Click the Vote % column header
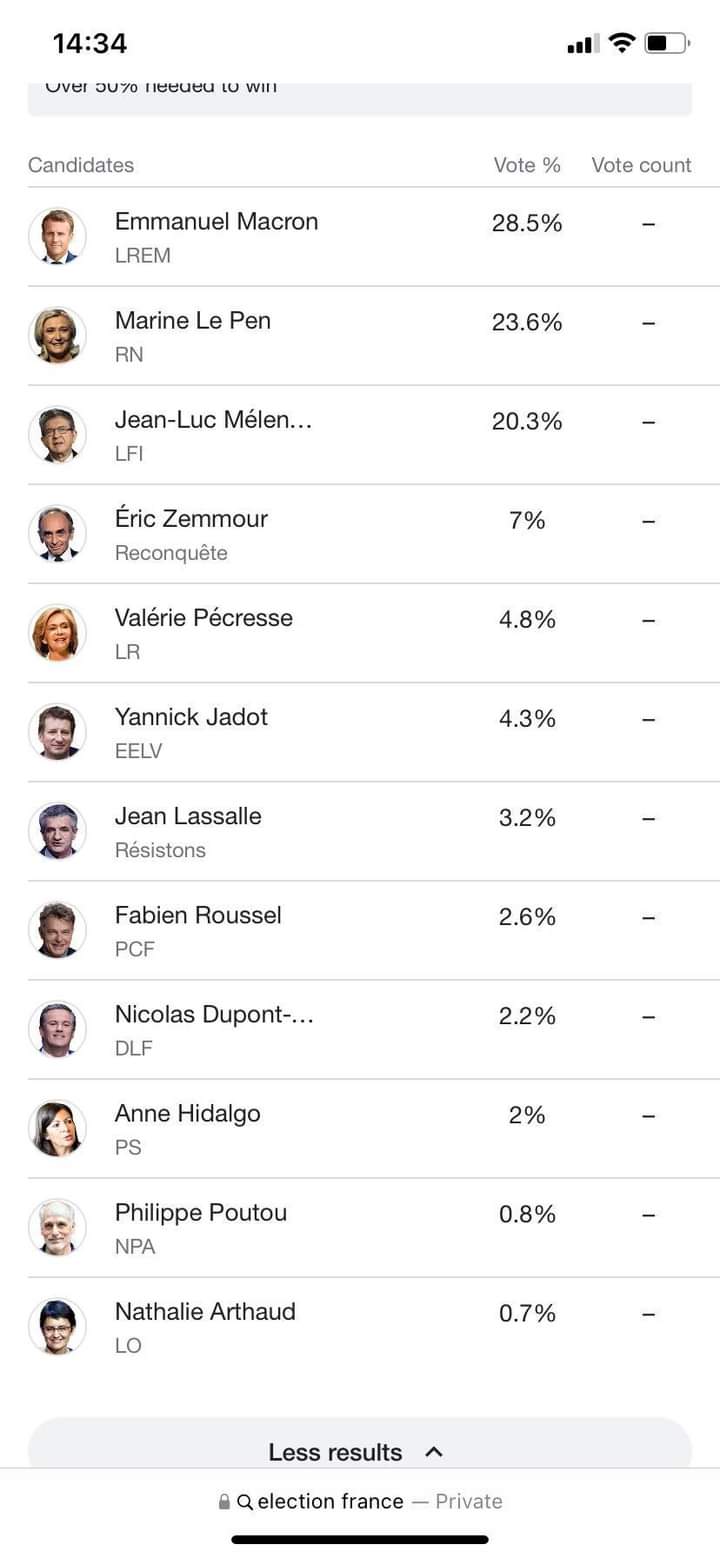 527,165
